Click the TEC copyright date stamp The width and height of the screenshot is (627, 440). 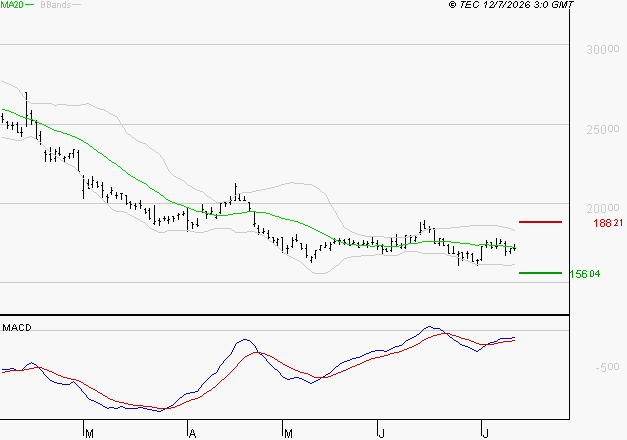point(511,5)
